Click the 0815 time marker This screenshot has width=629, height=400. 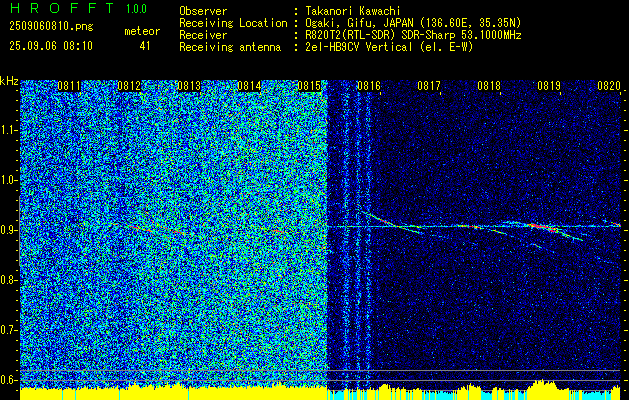coord(309,86)
